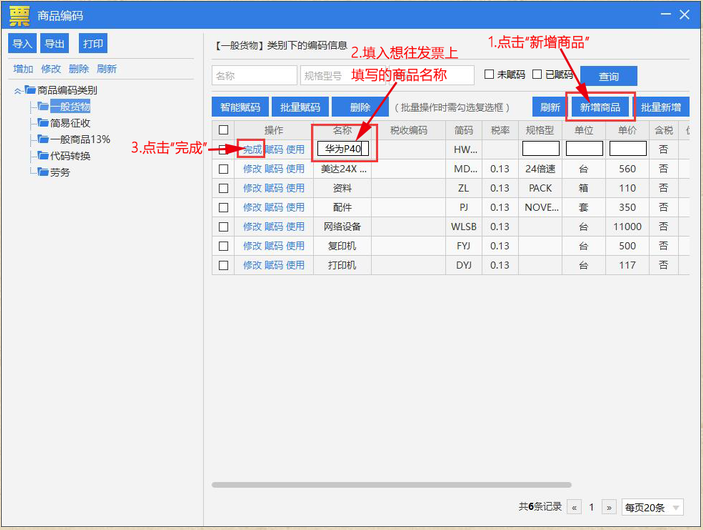703x530 pixels.
Task: Select the 劳务 category
Action: (x=60, y=172)
